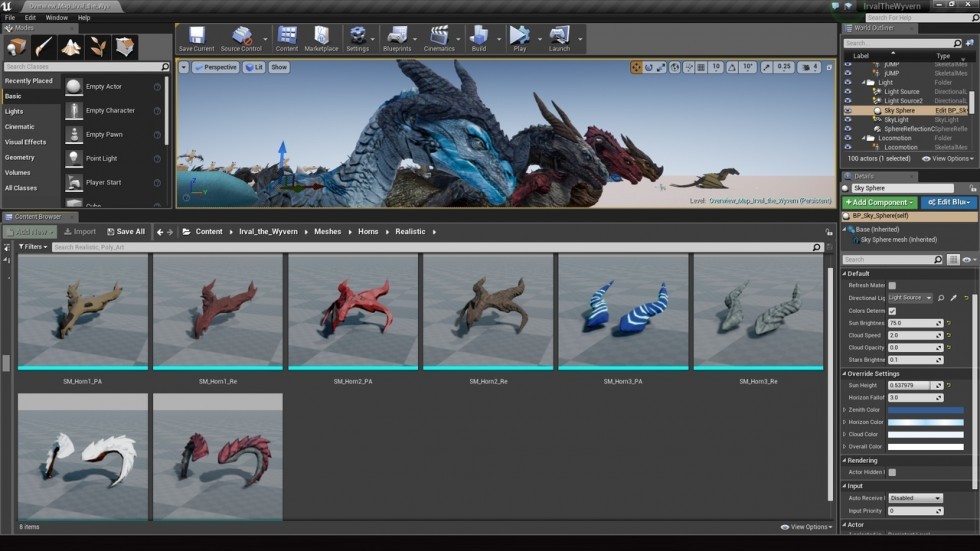Click the Add Component button
980x551 pixels.
(879, 202)
